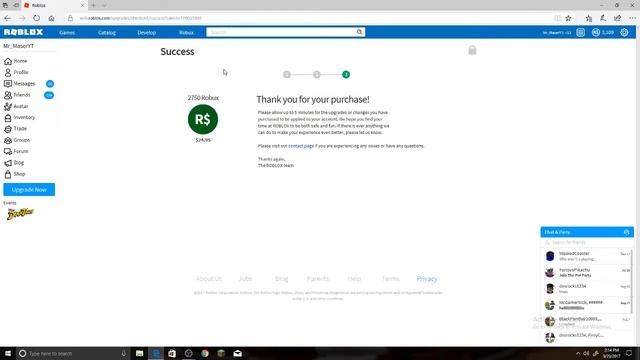Click the Parents footer link
640x360 pixels.
(x=318, y=279)
